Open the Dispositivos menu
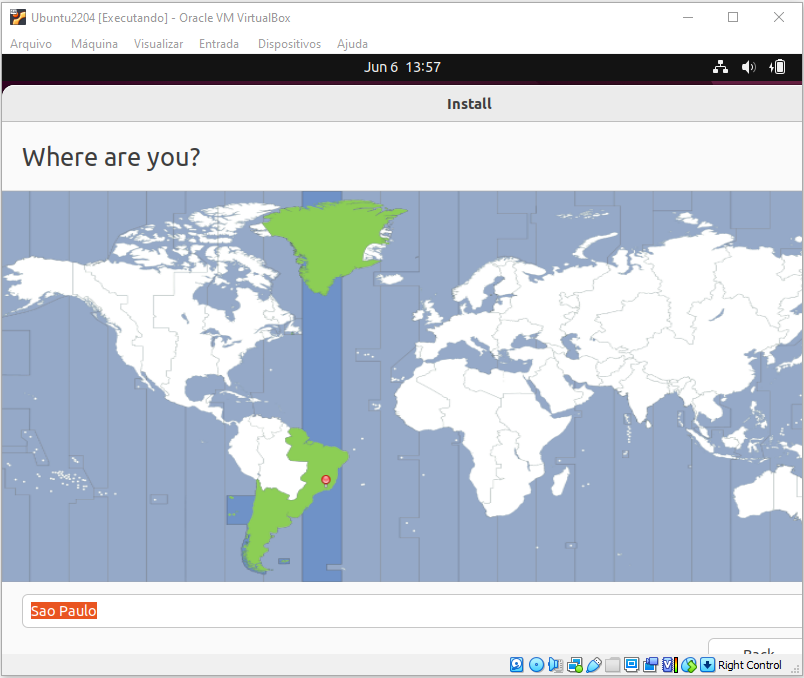The image size is (804, 678). (x=289, y=44)
